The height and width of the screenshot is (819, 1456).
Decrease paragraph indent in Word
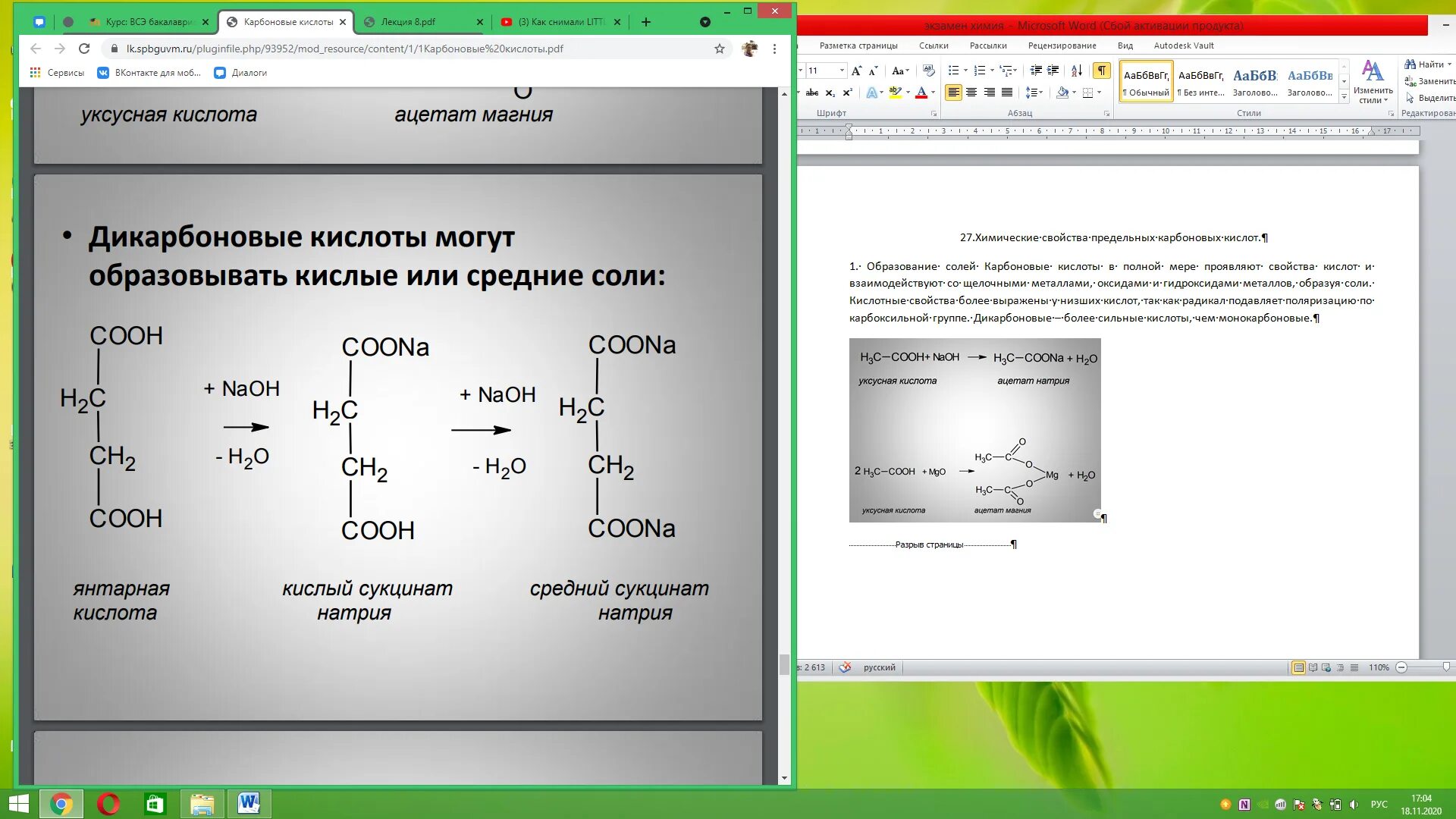(x=1036, y=71)
